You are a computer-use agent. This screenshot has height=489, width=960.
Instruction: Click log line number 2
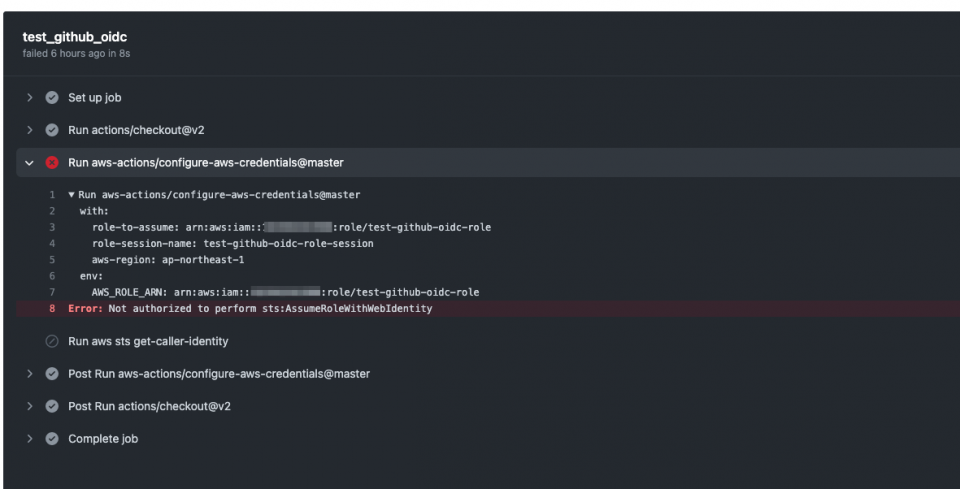[x=53, y=211]
